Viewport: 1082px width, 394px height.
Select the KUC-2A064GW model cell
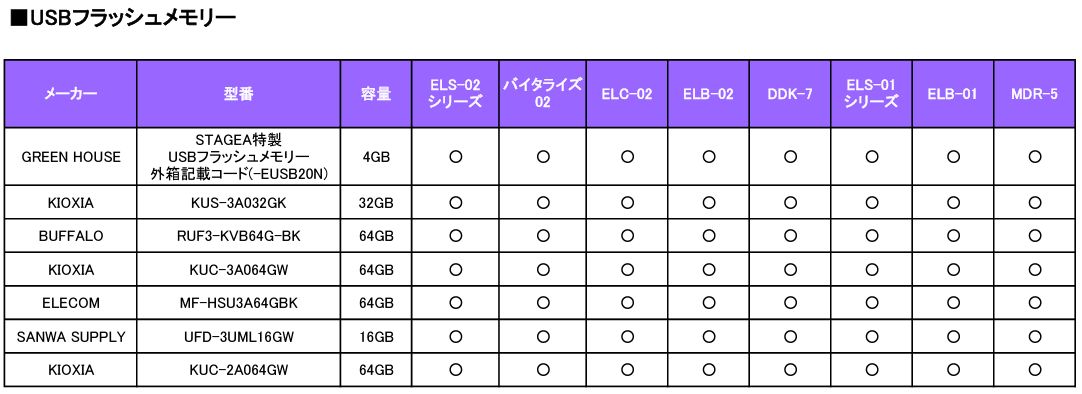pyautogui.click(x=238, y=371)
